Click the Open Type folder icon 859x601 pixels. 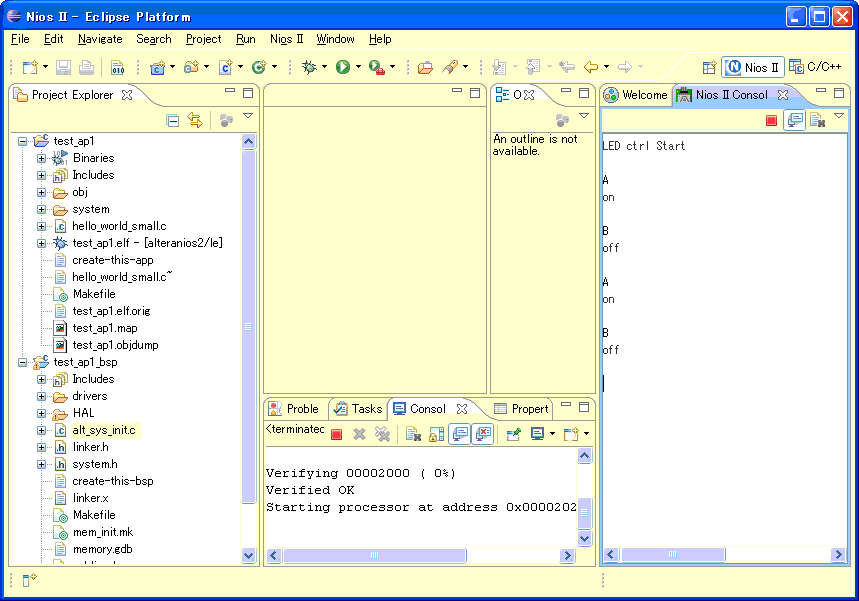pos(425,67)
